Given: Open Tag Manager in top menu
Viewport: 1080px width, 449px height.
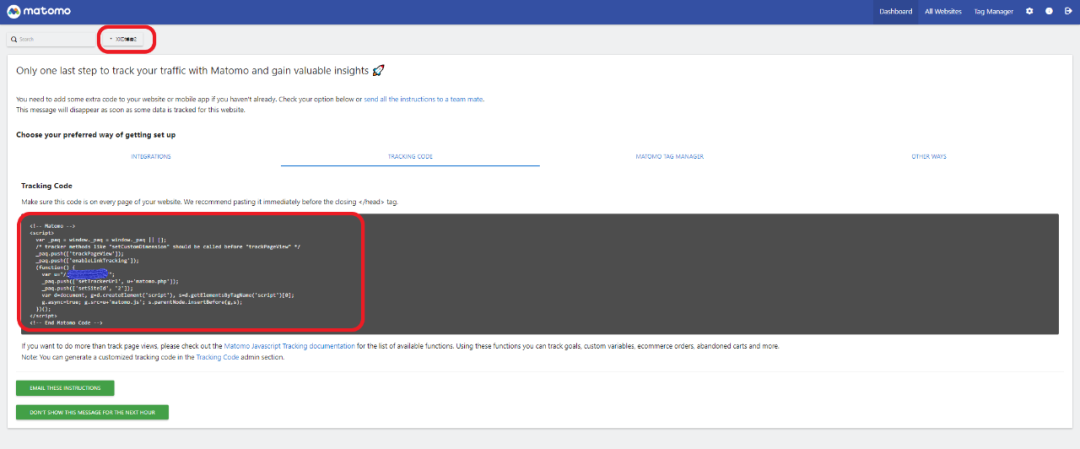Looking at the screenshot, I should pyautogui.click(x=993, y=12).
